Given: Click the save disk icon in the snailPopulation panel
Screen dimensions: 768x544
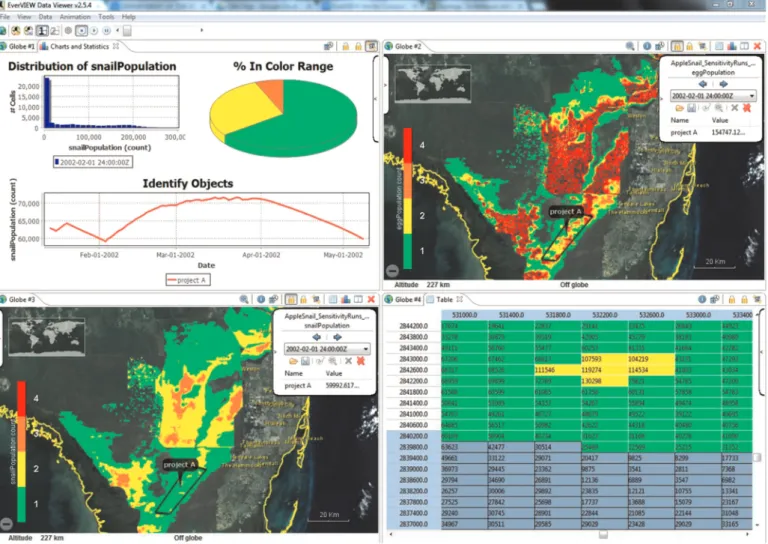Looking at the screenshot, I should click(x=305, y=361).
